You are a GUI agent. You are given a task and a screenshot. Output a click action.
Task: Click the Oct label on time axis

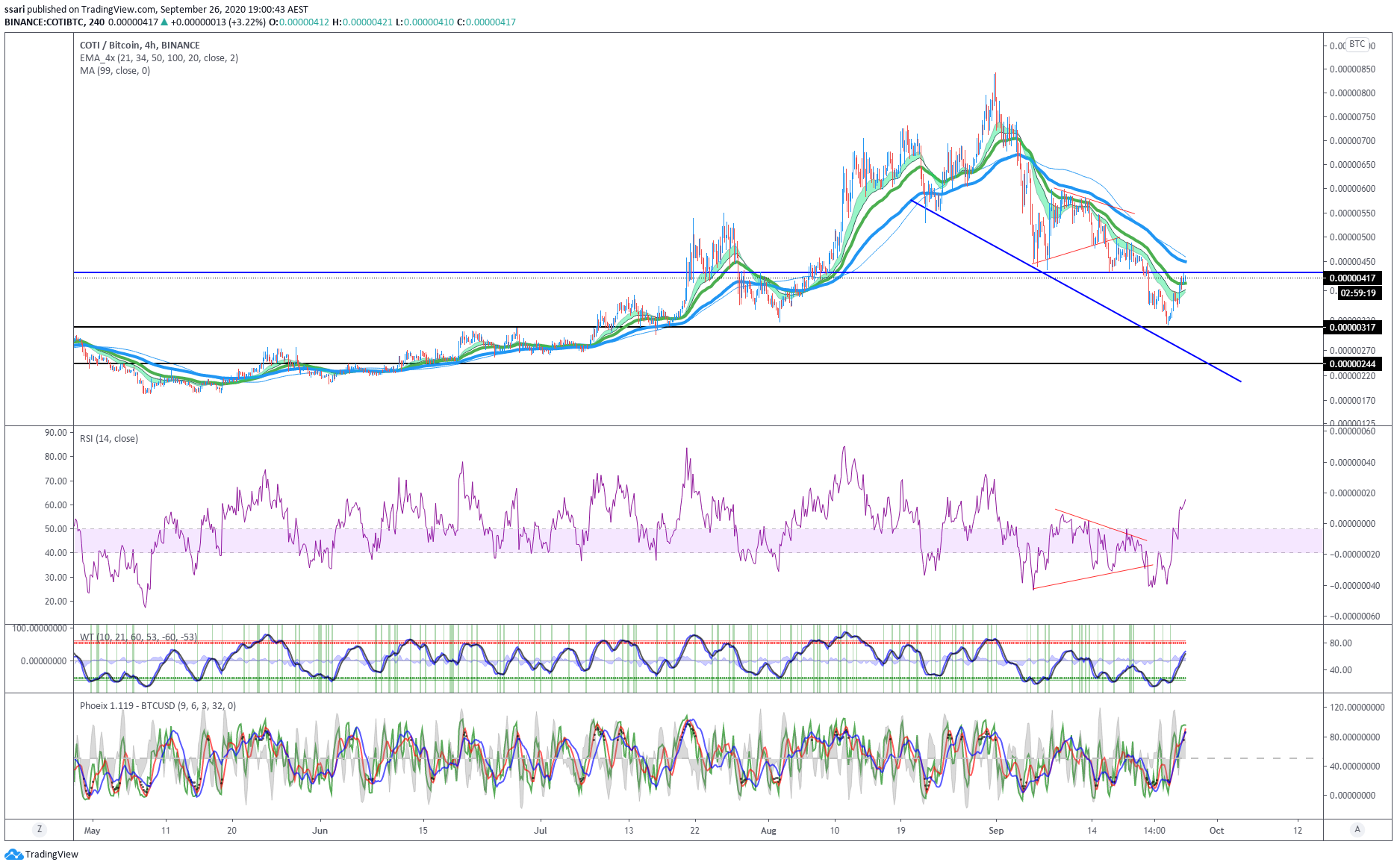point(1216,830)
